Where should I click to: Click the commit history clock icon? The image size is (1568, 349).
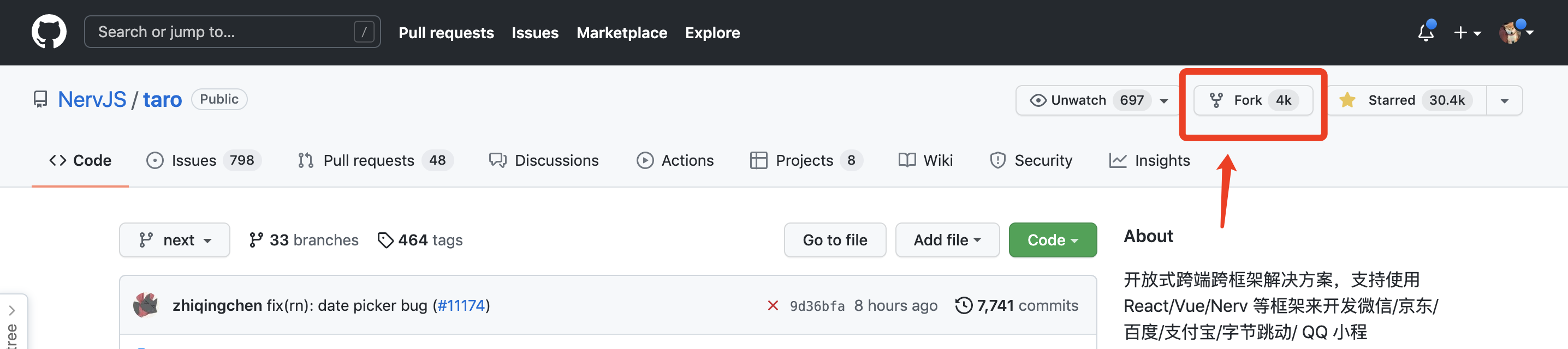(x=964, y=305)
